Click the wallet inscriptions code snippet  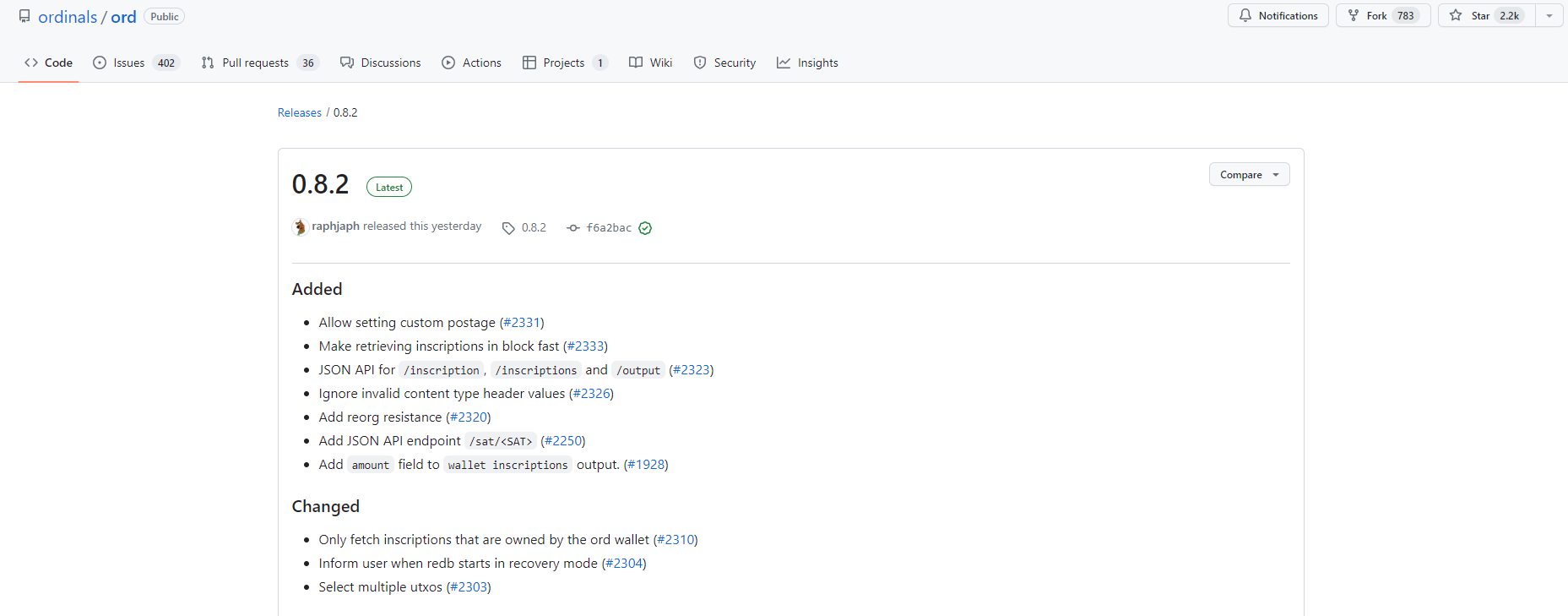[x=508, y=465]
